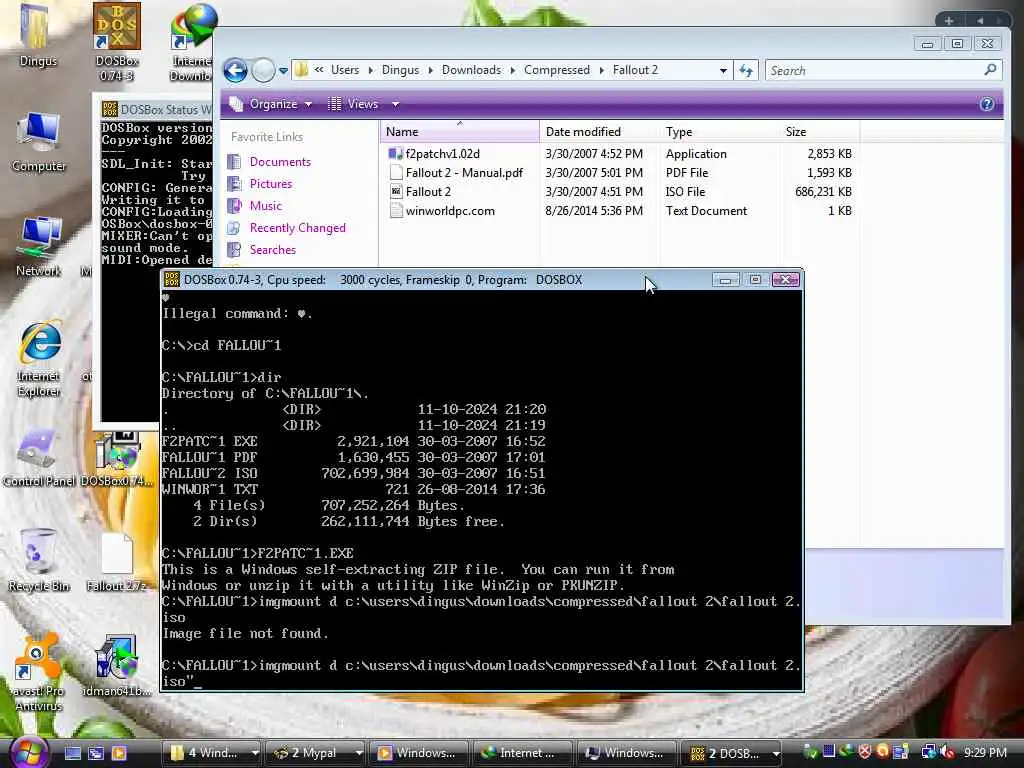Sort files by Size column header
Screen dimensions: 1024x768
[x=820, y=132]
